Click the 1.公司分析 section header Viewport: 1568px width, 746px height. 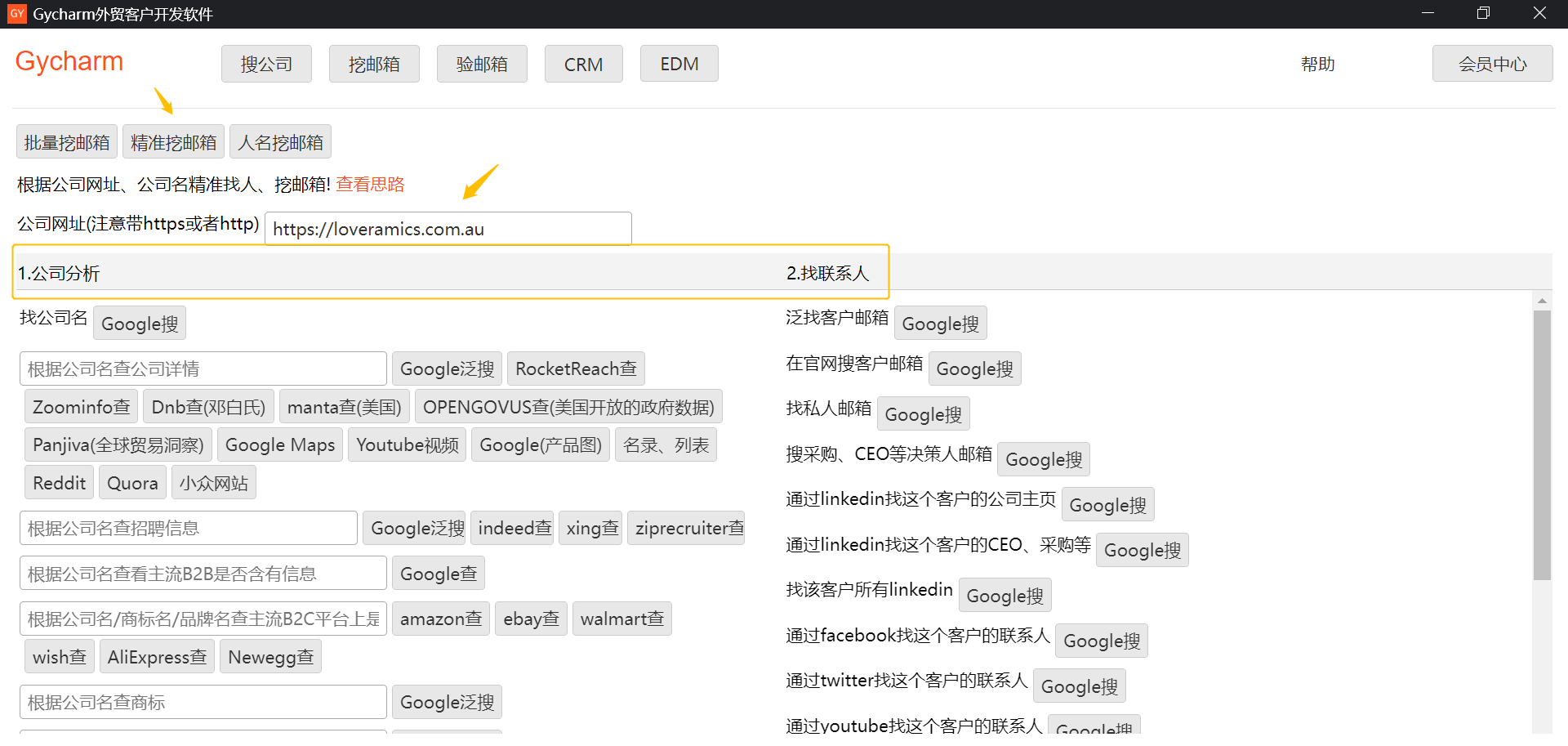tap(59, 273)
